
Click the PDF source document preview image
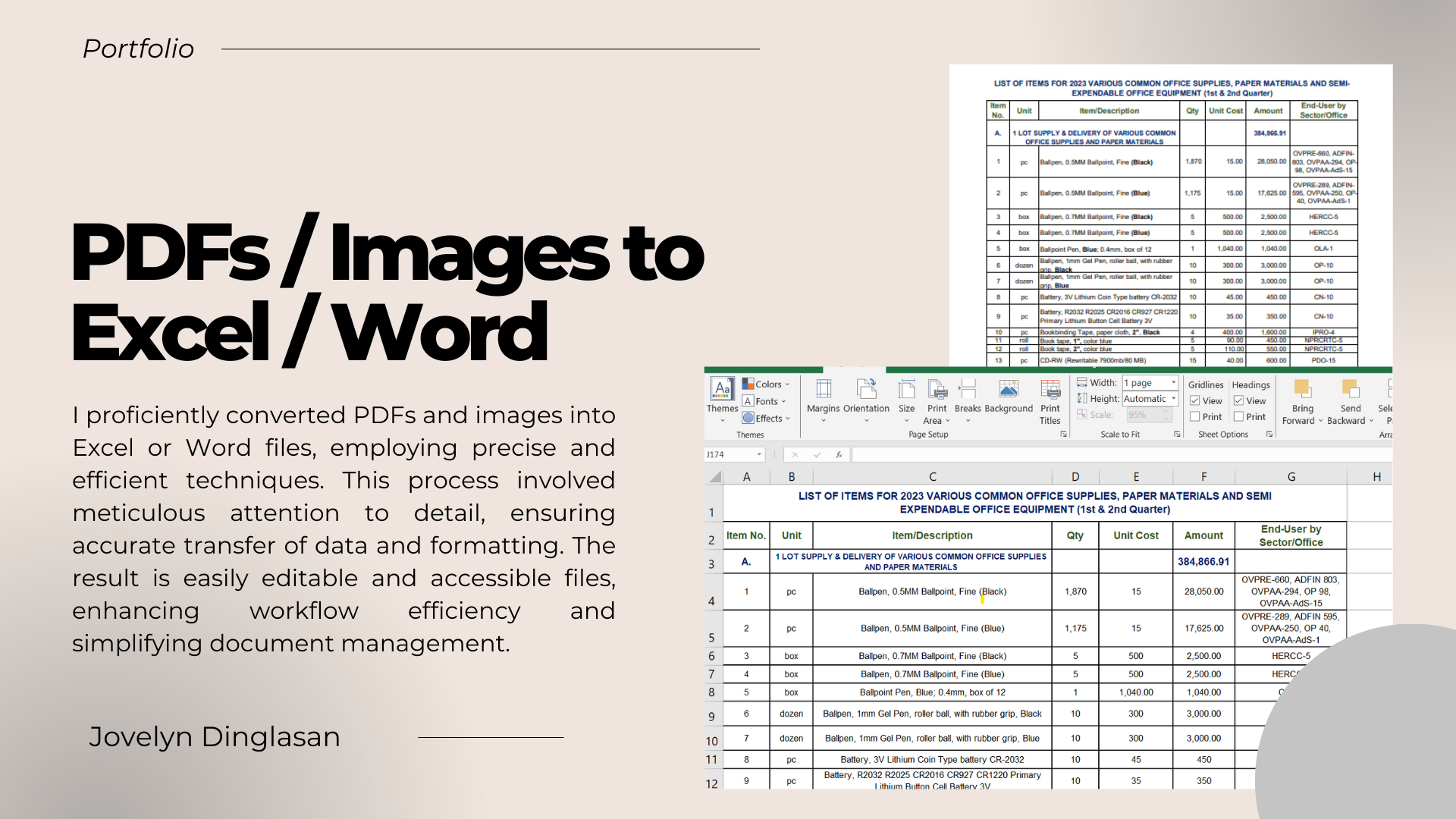point(1171,216)
